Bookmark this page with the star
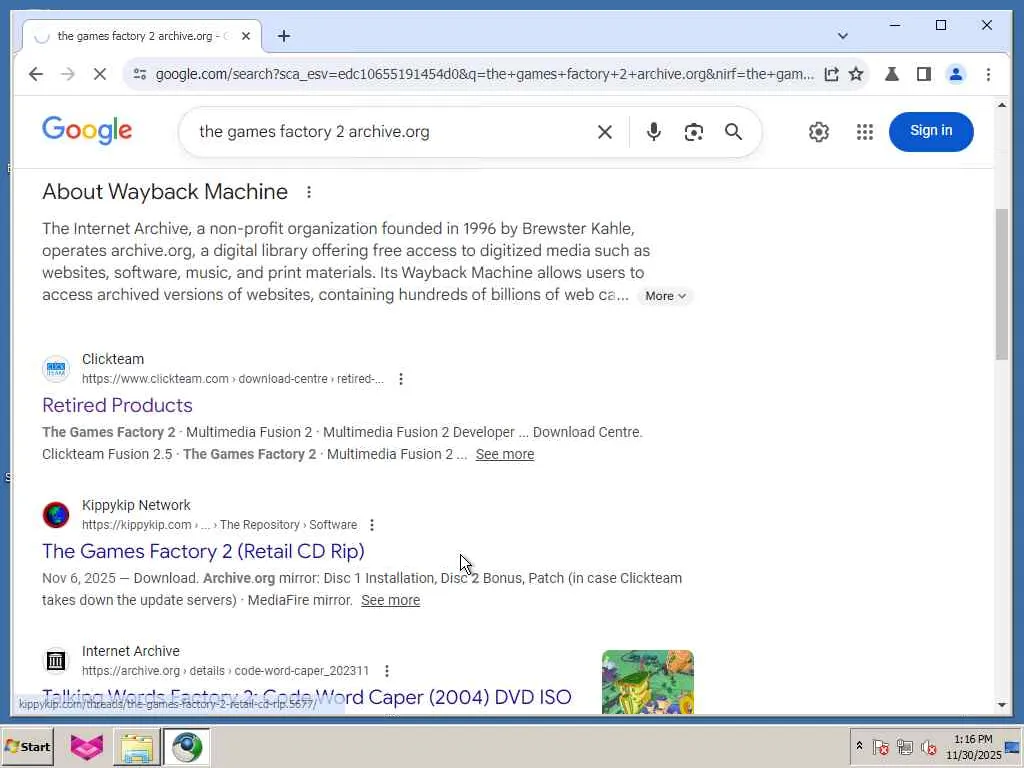 (856, 74)
